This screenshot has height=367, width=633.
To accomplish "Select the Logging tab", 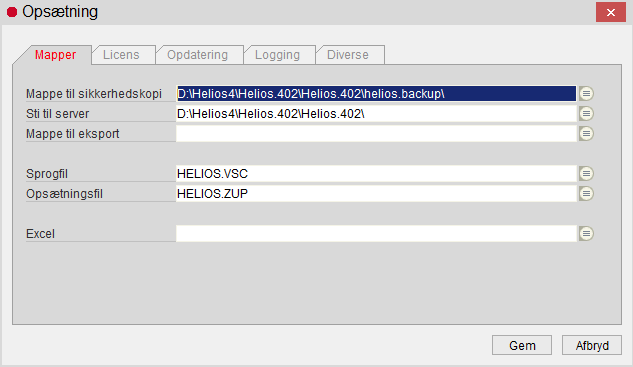I will 279,55.
